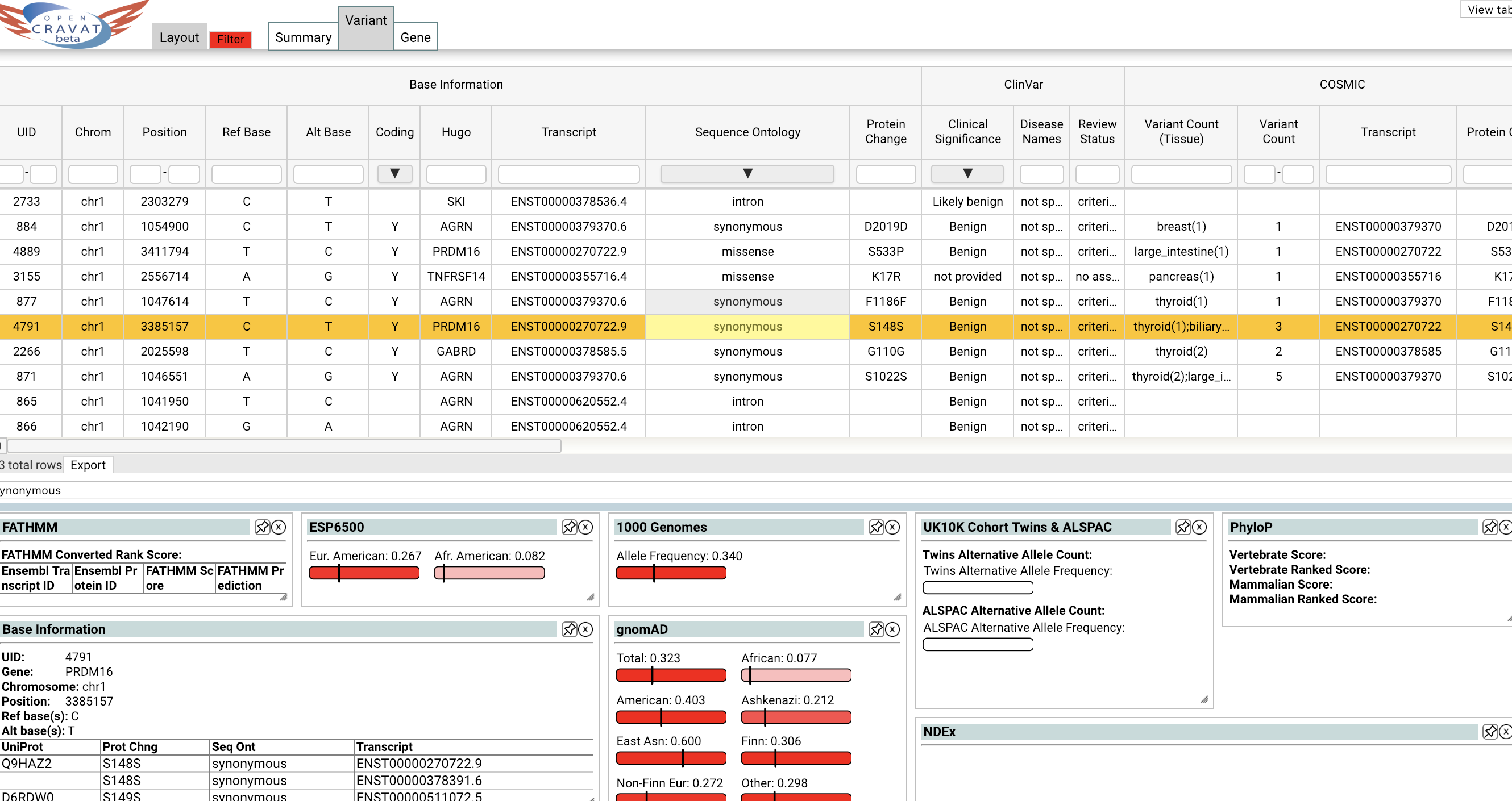Screen dimensions: 1512x801
Task: Pin the ESP6500 widget
Action: point(570,527)
